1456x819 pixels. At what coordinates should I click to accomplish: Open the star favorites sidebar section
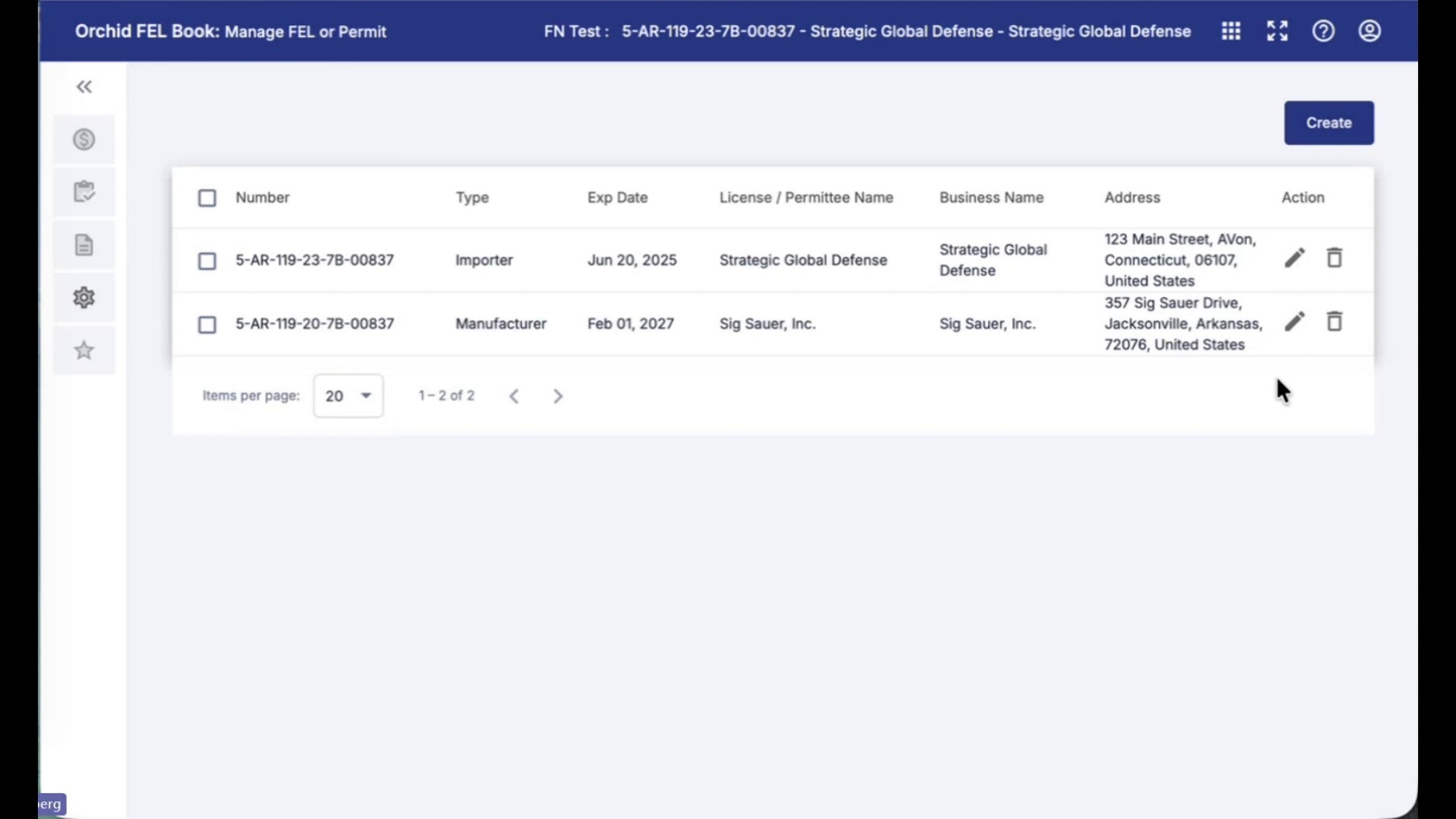point(84,350)
